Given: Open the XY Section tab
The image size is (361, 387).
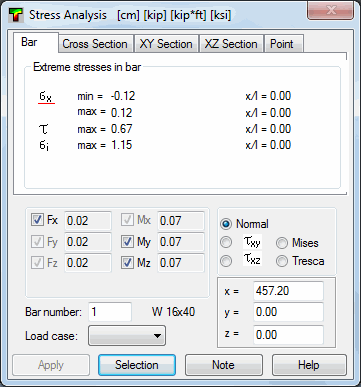Looking at the screenshot, I should point(166,44).
